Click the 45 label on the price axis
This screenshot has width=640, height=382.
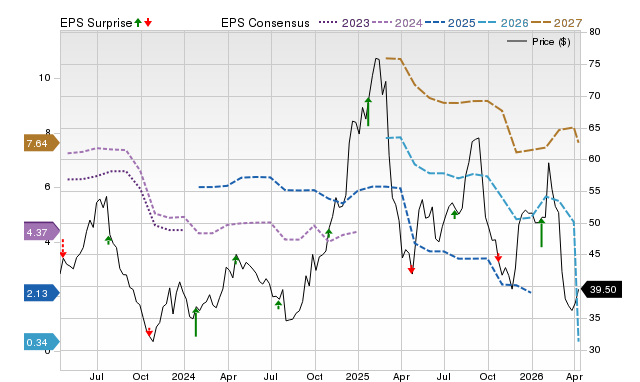tap(595, 254)
